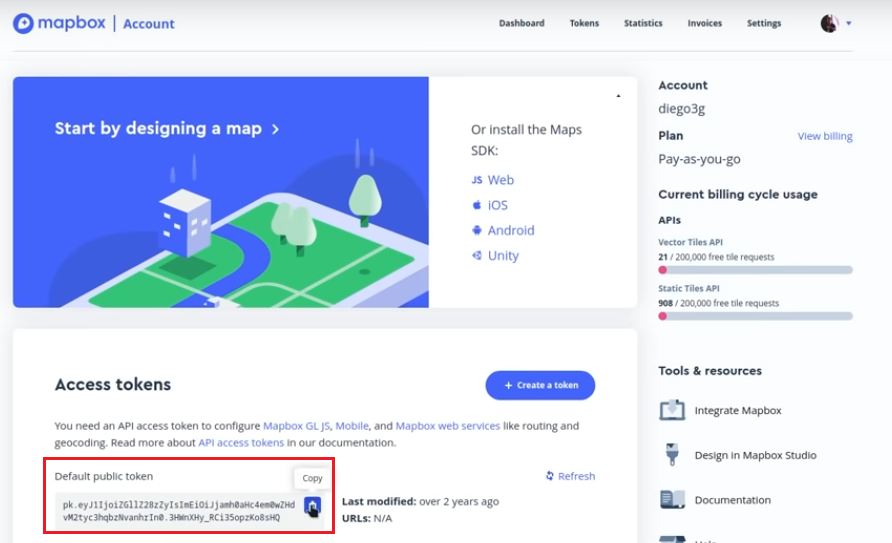The image size is (892, 543).
Task: Open the Invoices page
Action: [704, 23]
